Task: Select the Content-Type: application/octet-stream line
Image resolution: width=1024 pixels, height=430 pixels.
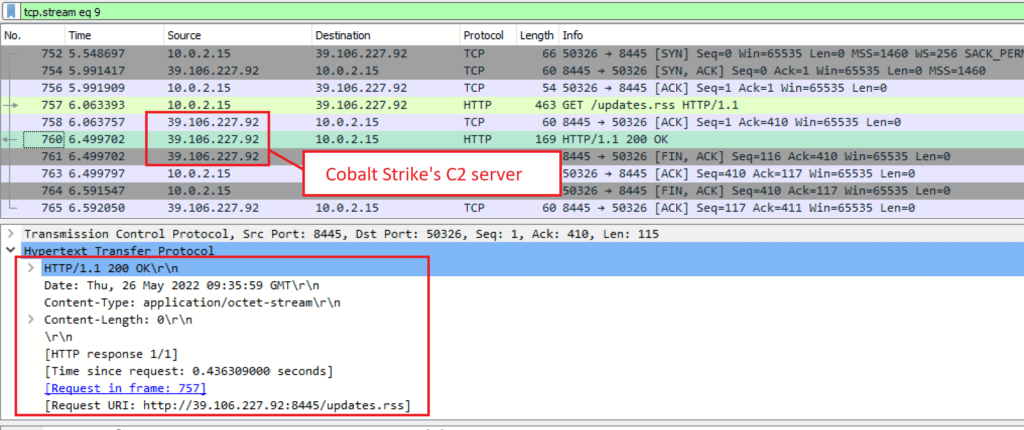Action: pos(192,303)
